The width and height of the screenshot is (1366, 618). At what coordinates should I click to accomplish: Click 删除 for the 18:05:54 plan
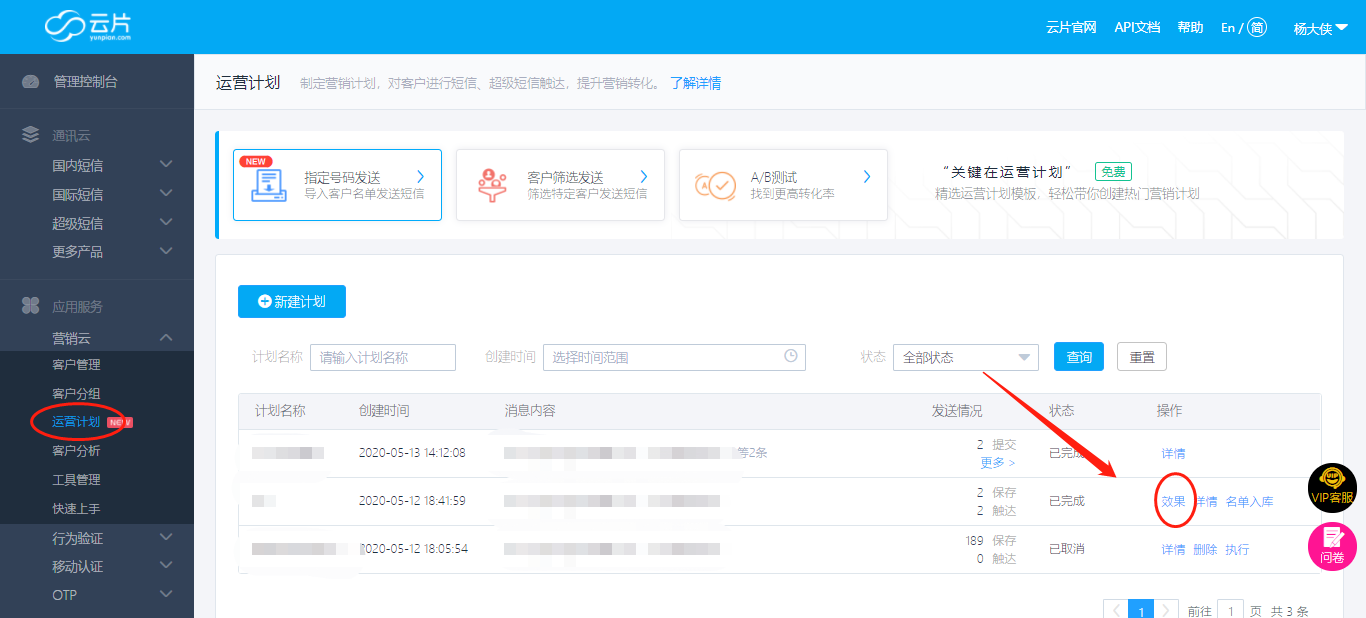1205,549
